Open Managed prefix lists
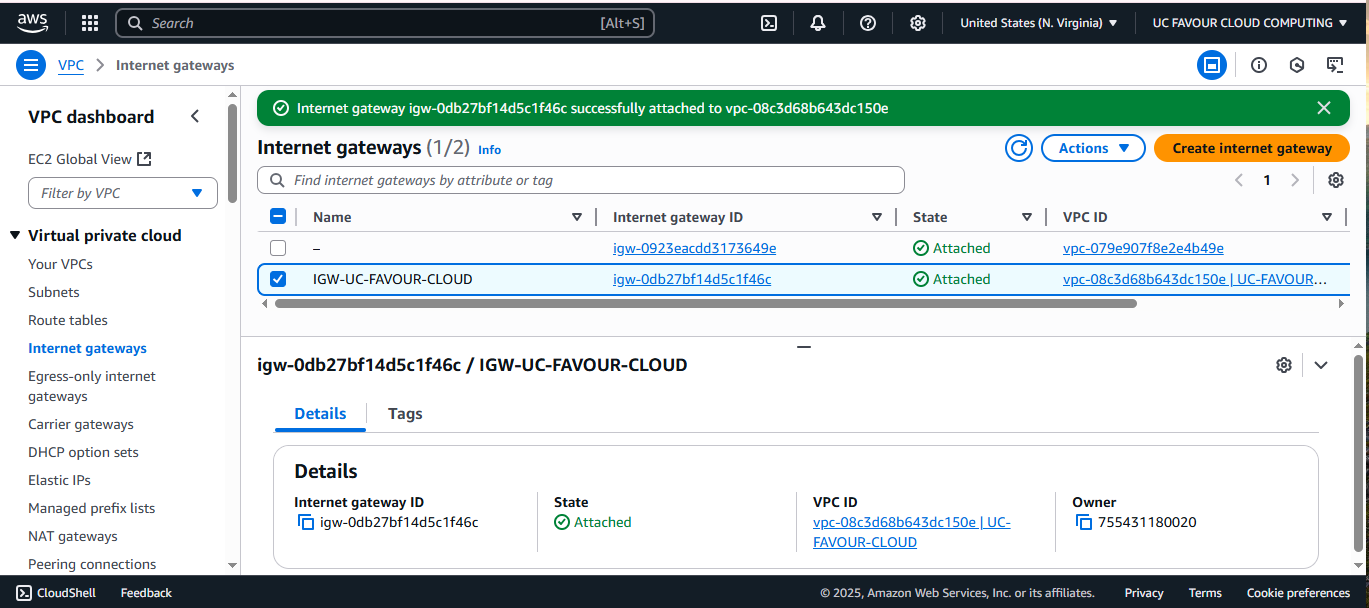1369x608 pixels. 92,508
